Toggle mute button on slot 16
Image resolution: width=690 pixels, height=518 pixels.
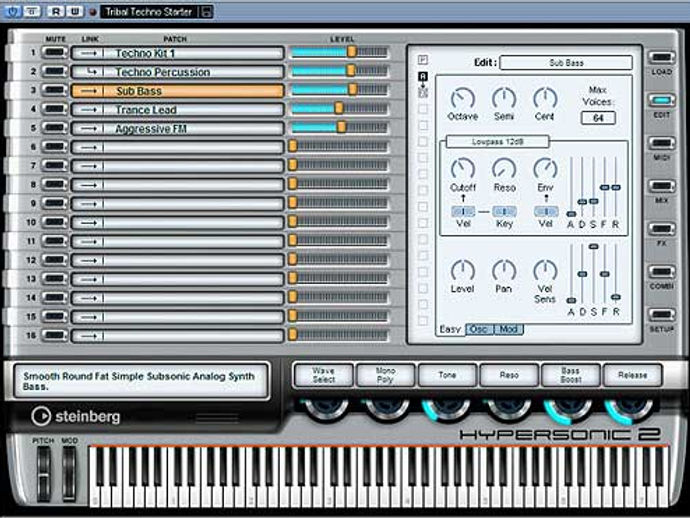click(x=55, y=335)
